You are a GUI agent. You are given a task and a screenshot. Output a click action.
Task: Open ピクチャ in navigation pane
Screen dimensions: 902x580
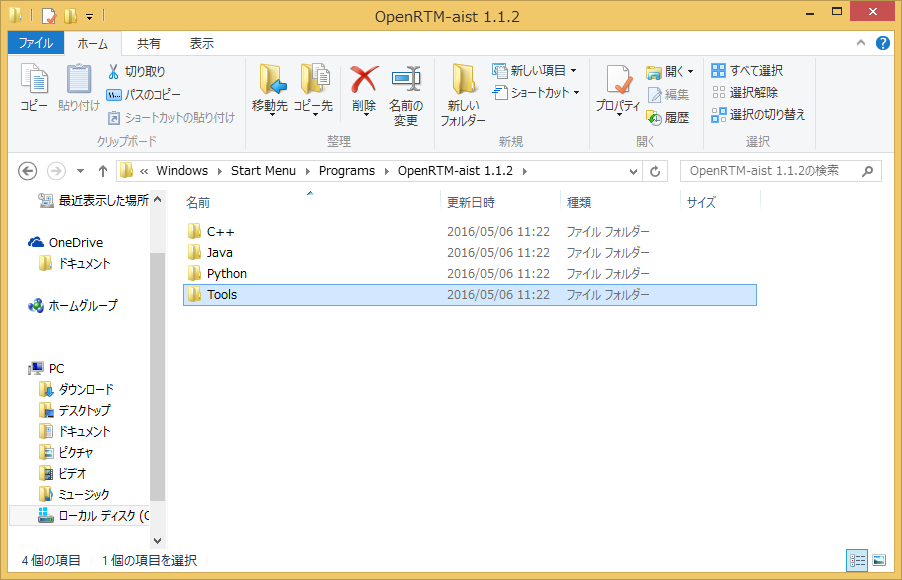66,453
